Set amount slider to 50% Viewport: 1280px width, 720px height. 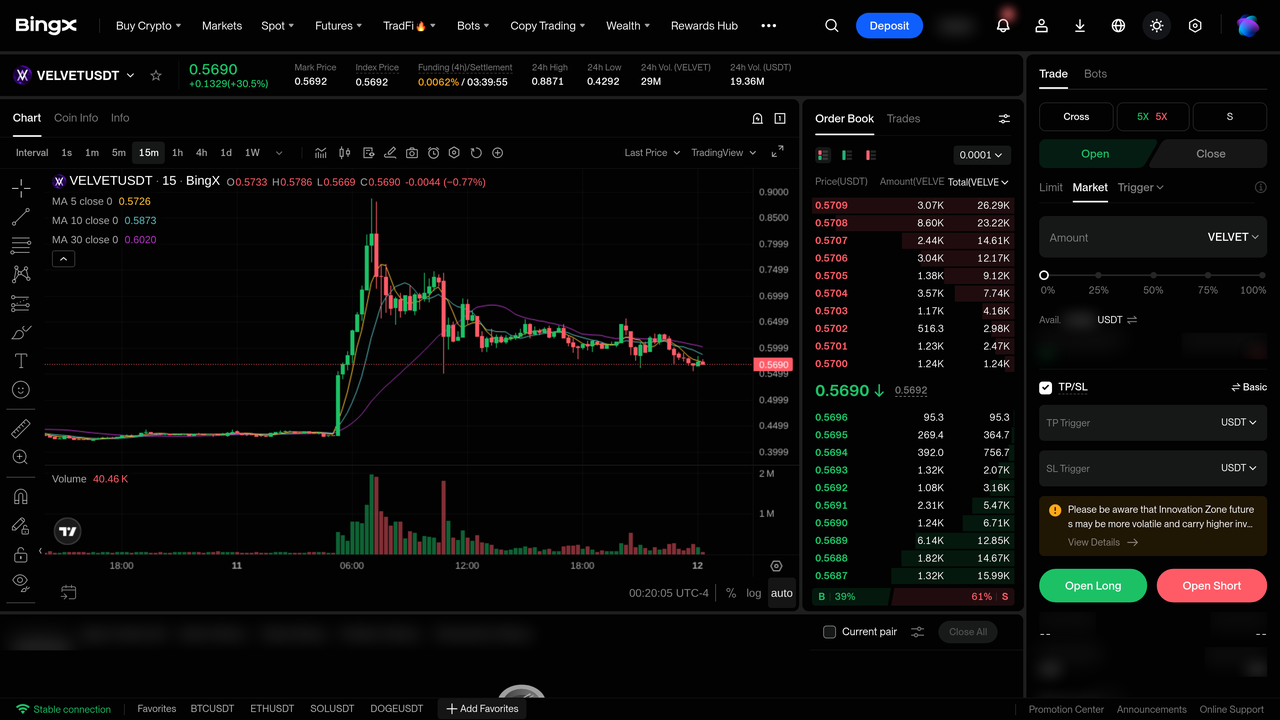click(1153, 275)
